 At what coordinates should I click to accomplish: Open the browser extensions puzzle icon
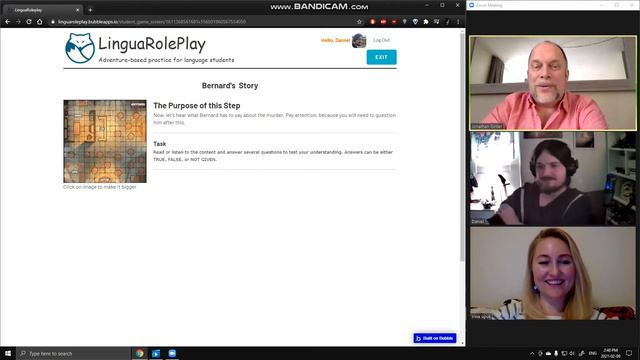point(426,22)
